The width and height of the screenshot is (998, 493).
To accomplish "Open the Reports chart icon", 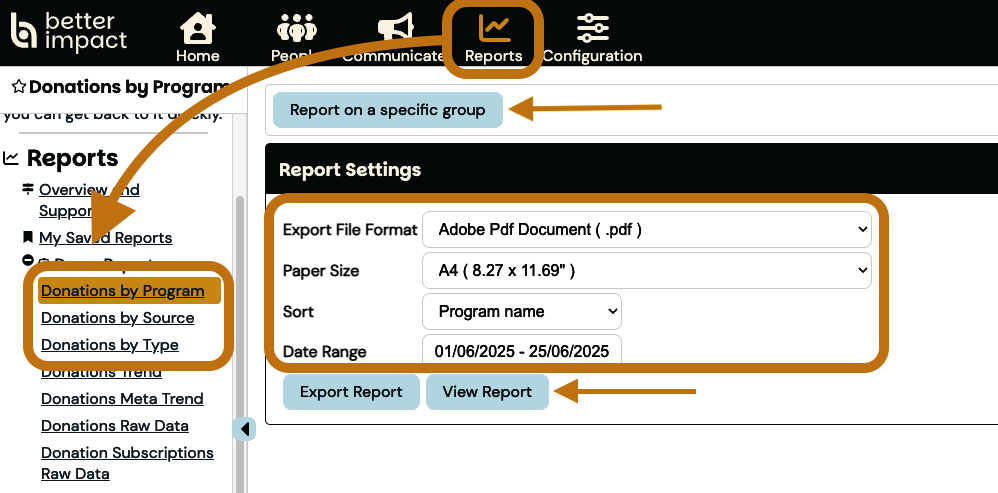I will 494,27.
